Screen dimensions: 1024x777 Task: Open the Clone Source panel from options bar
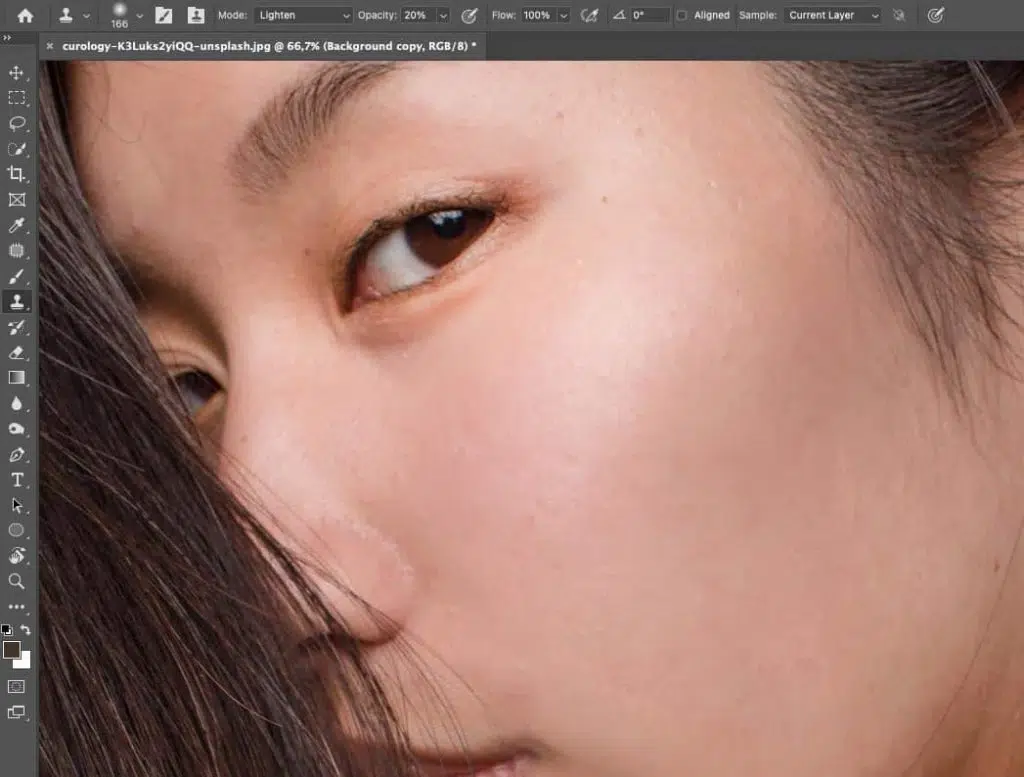(x=196, y=15)
